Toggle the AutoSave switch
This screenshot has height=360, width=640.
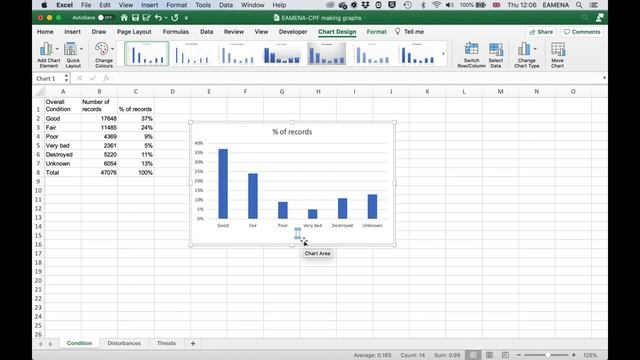point(104,18)
